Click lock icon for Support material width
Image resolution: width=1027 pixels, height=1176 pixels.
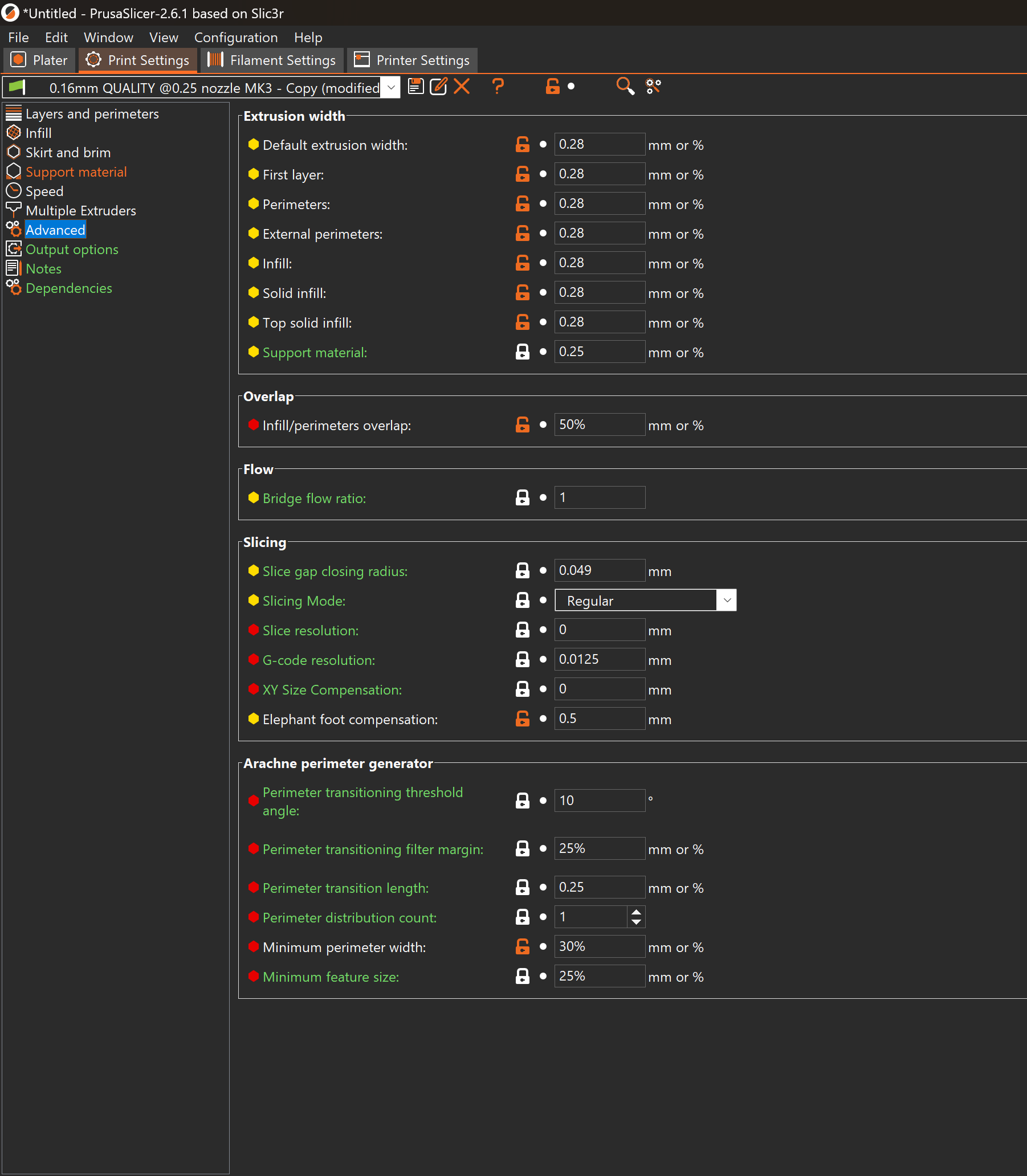pyautogui.click(x=522, y=352)
